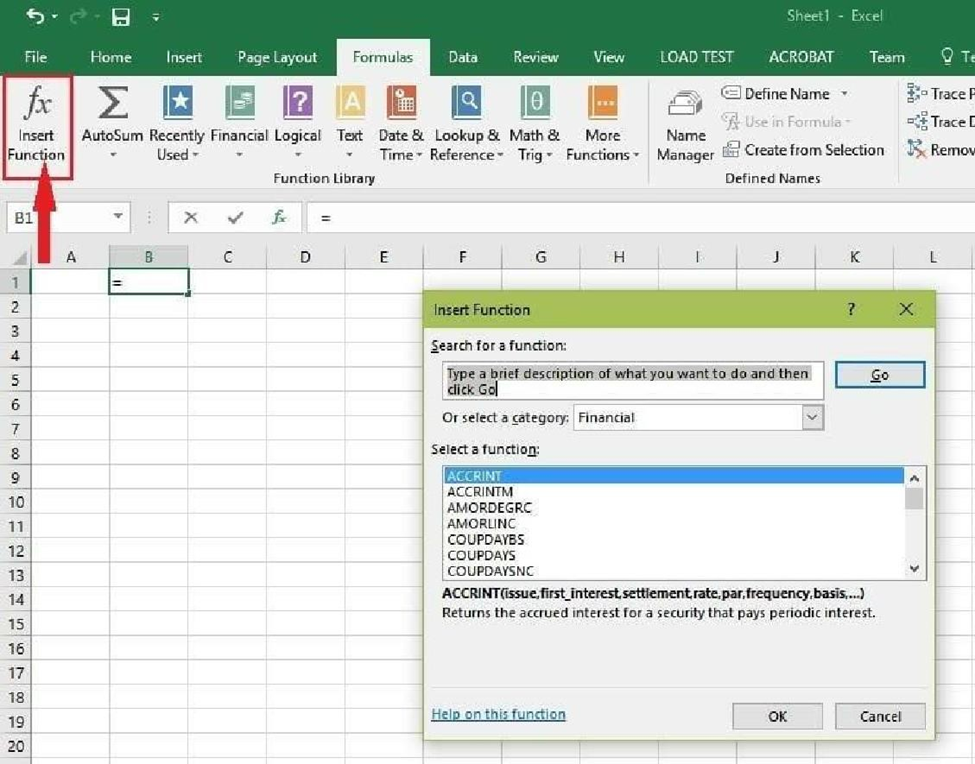Click the Insert Function fx ribbon icon

click(x=37, y=104)
